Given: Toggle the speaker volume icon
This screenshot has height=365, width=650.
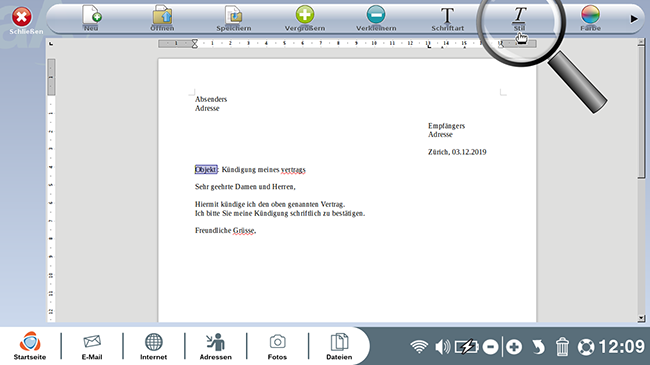Looking at the screenshot, I should (442, 347).
